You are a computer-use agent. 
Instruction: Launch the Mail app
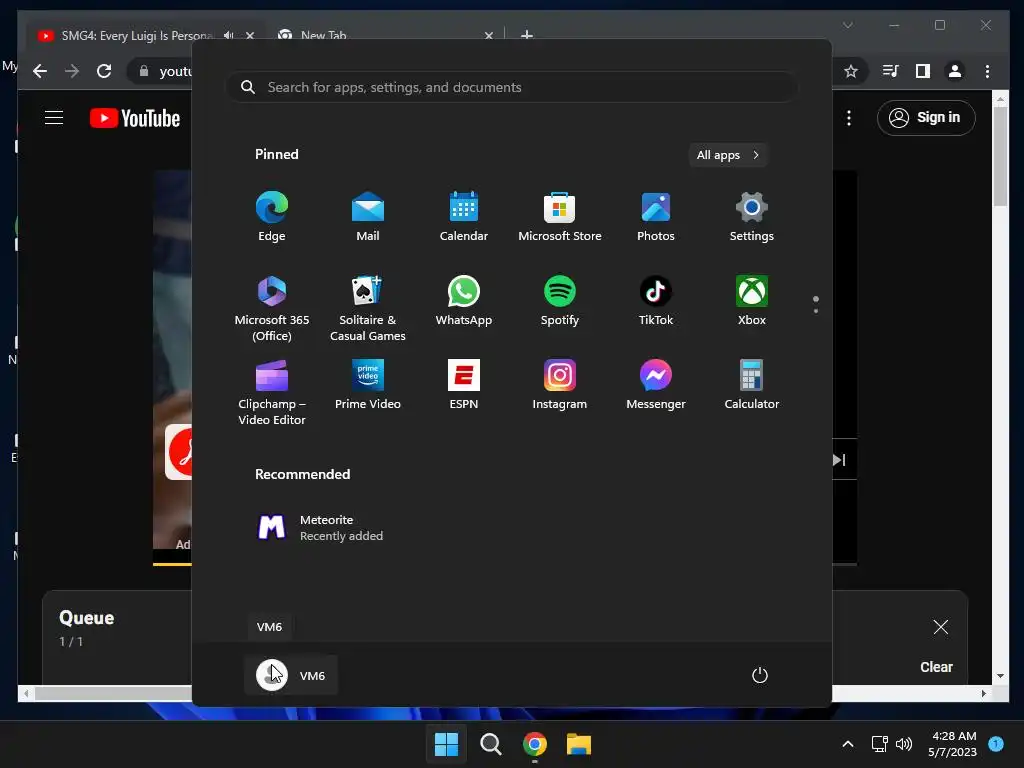(x=368, y=217)
